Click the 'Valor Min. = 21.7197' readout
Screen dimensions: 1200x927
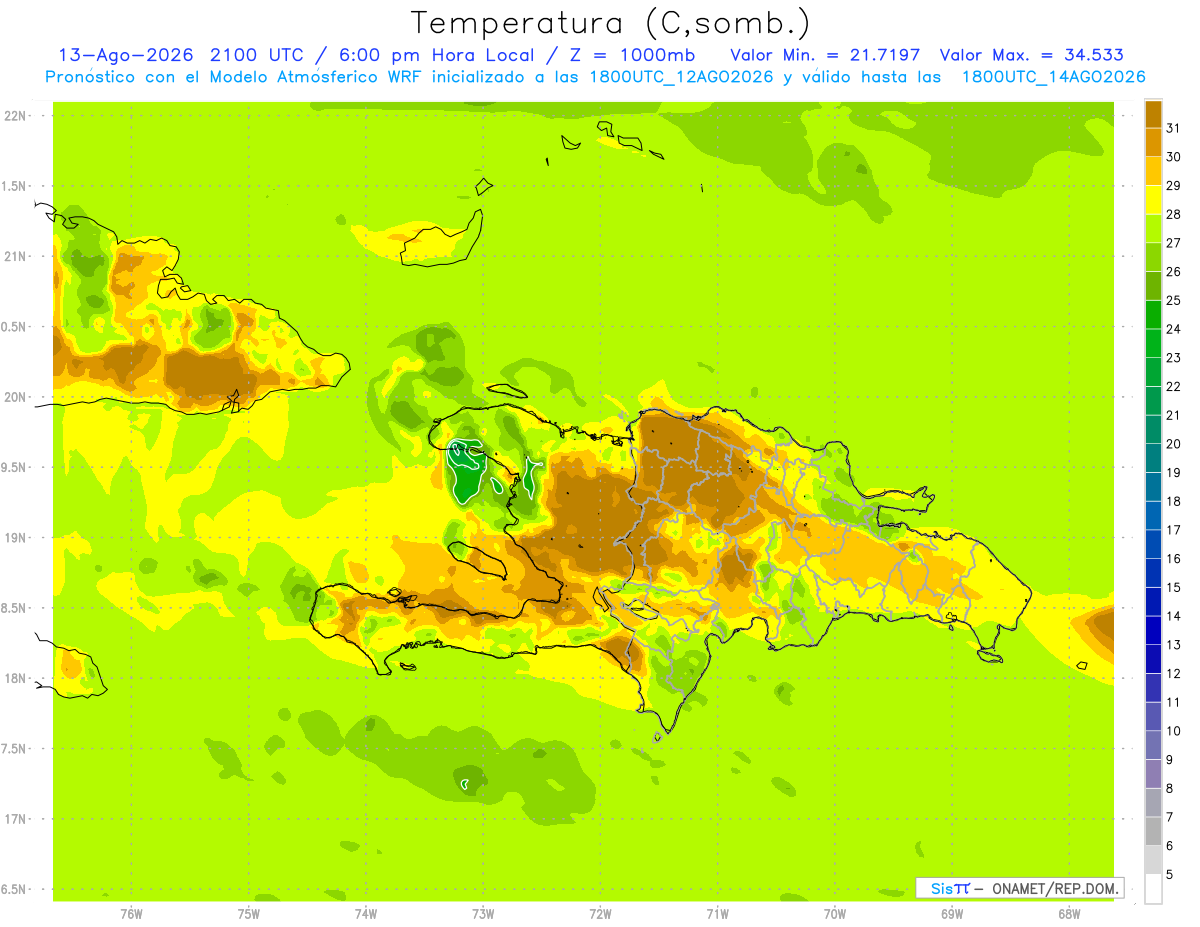coord(825,55)
